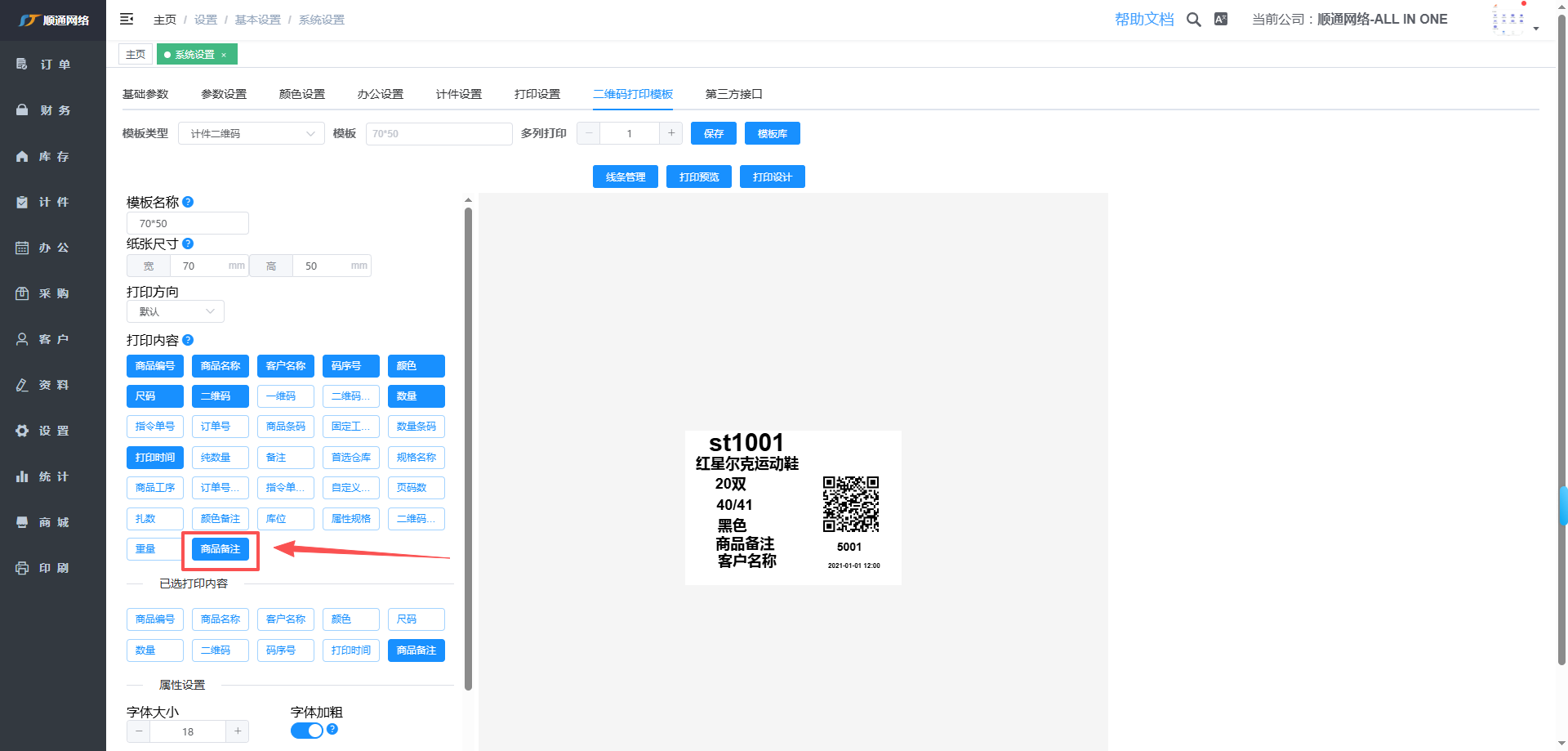Open the user avatar dropdown menu
The image size is (1568, 751).
click(x=1515, y=20)
